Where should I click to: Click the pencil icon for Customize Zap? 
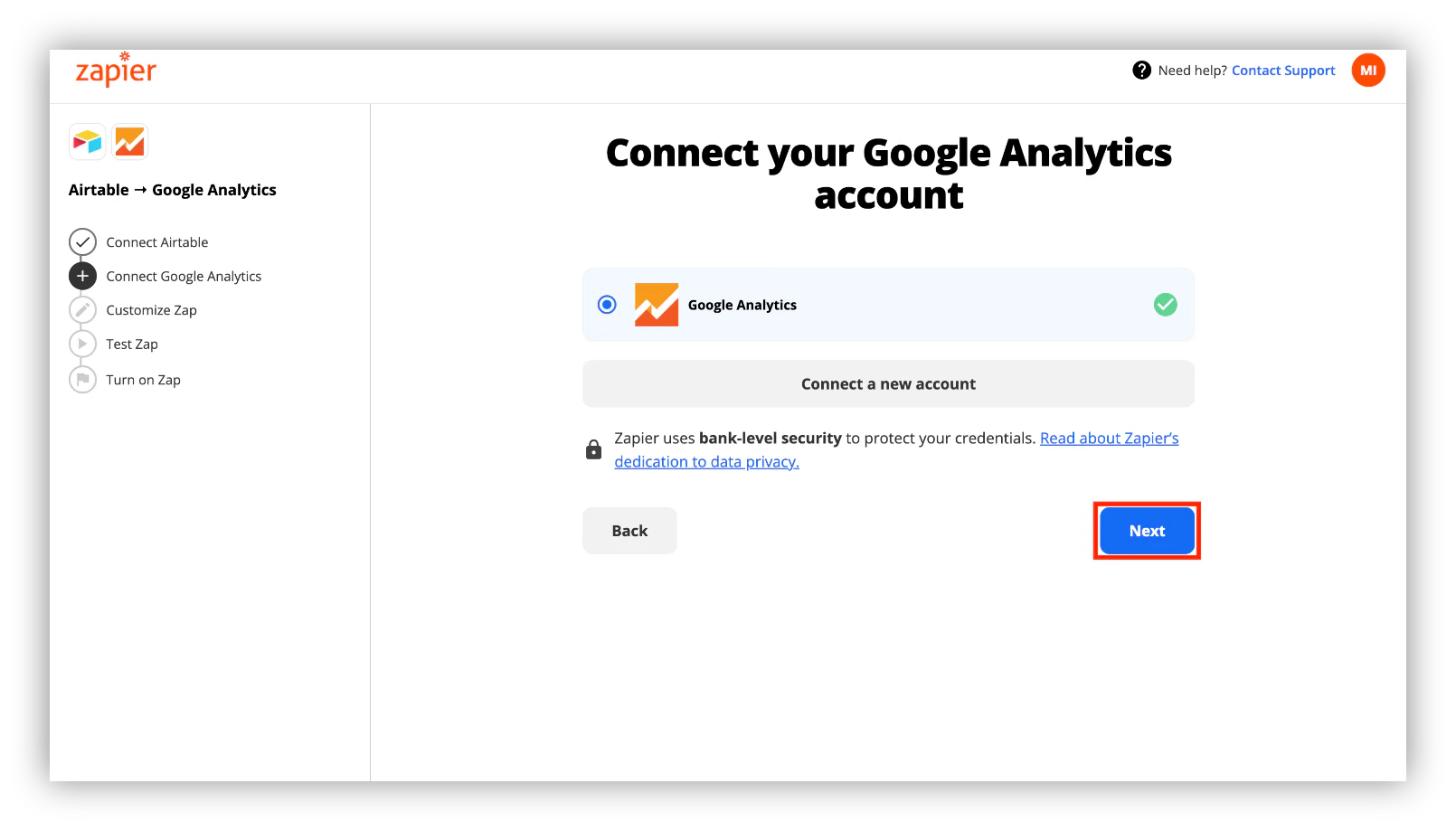82,310
